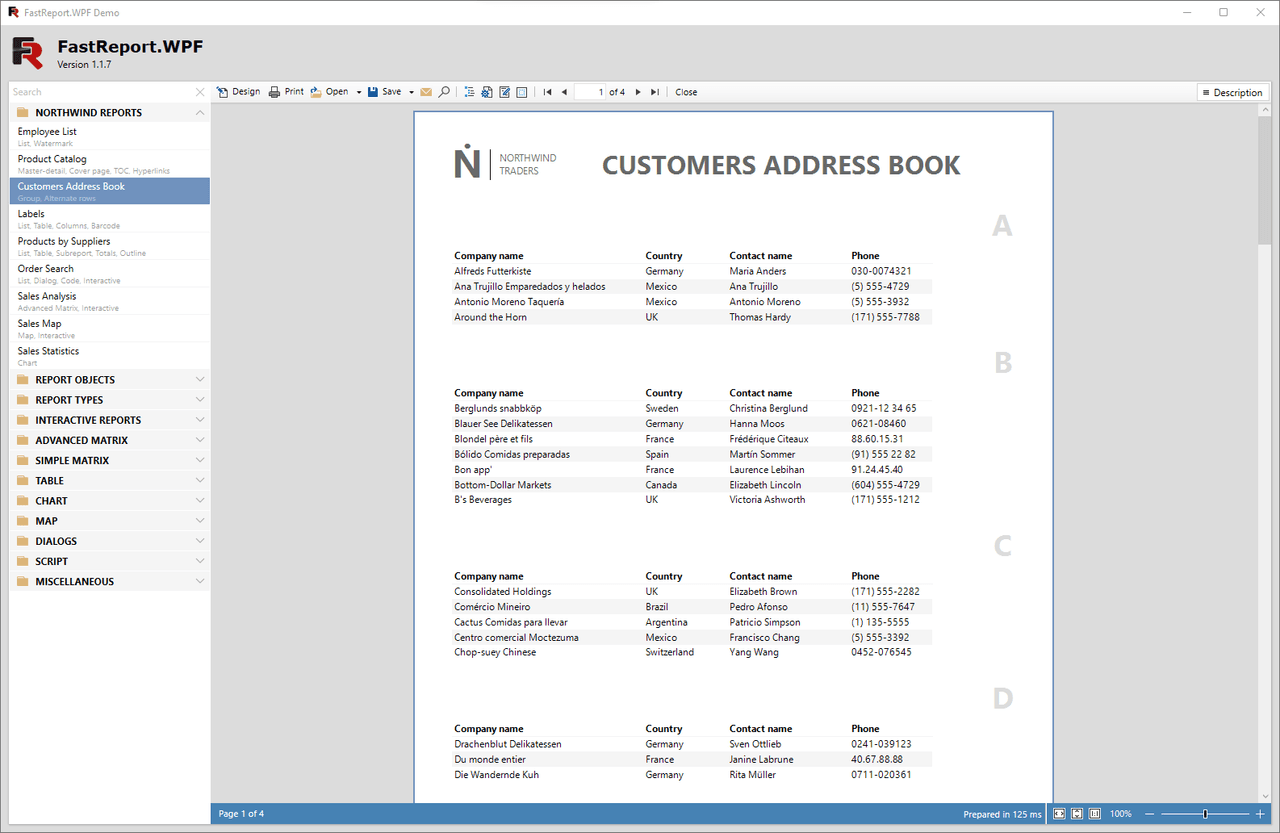Click the FastReport logo icon
Viewport: 1280px width, 833px height.
[28, 52]
